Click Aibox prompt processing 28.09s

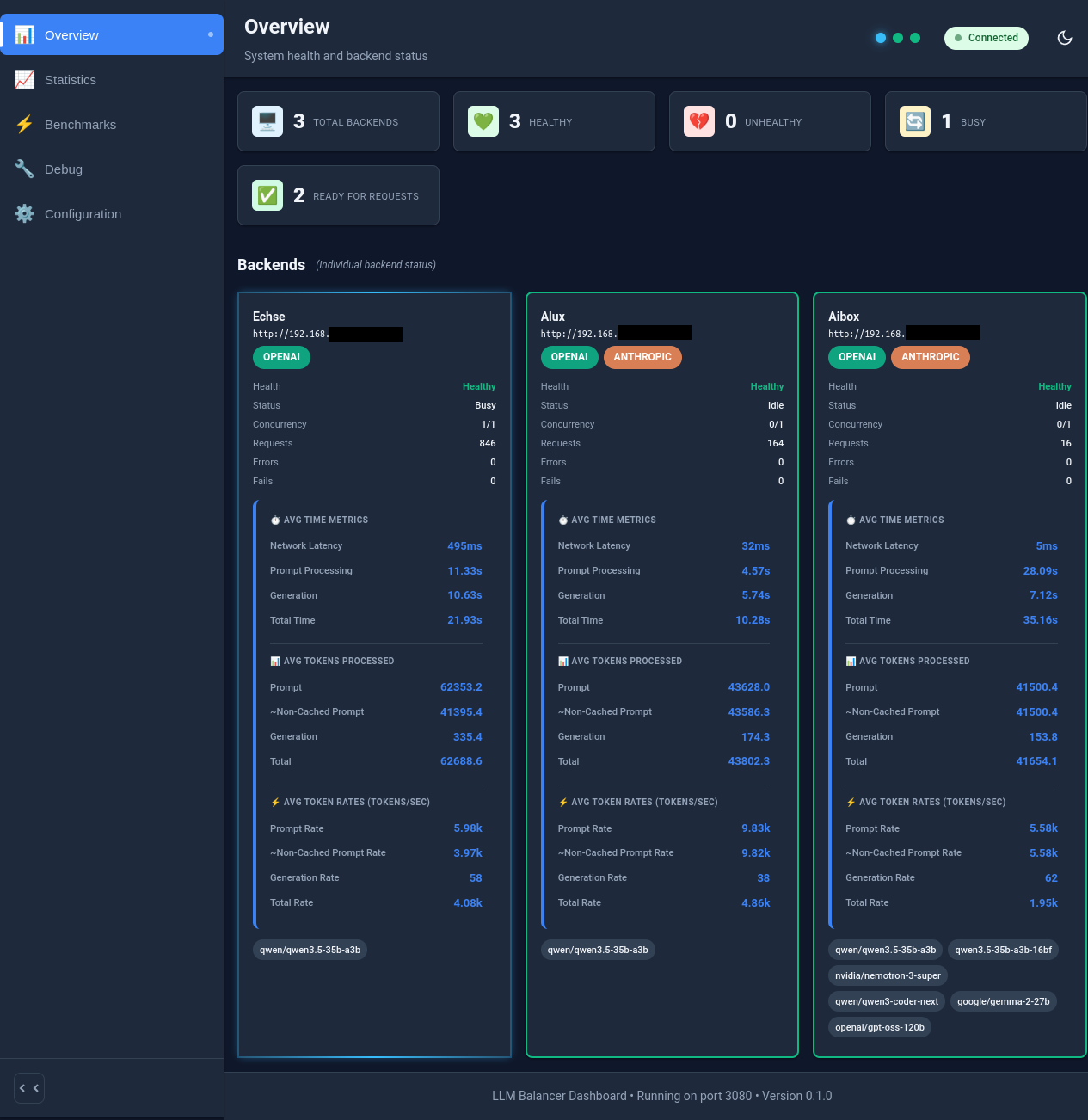point(1041,571)
